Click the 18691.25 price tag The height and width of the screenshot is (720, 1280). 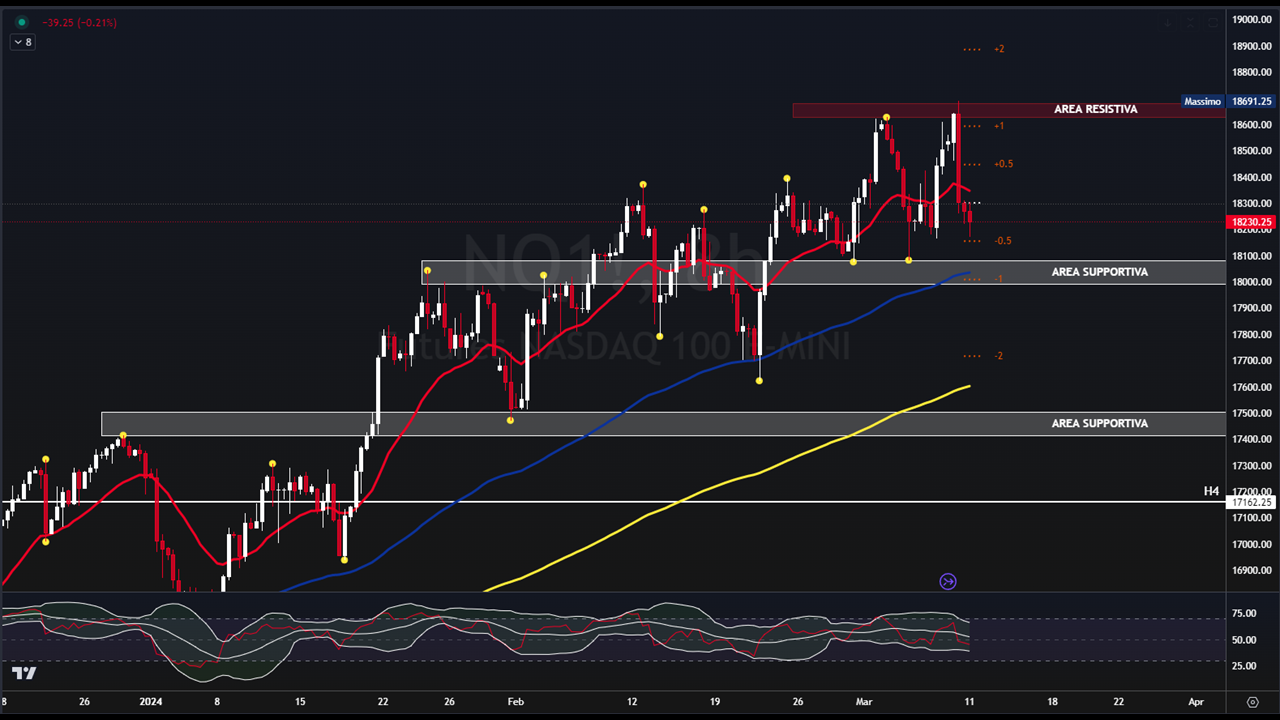tap(1252, 101)
